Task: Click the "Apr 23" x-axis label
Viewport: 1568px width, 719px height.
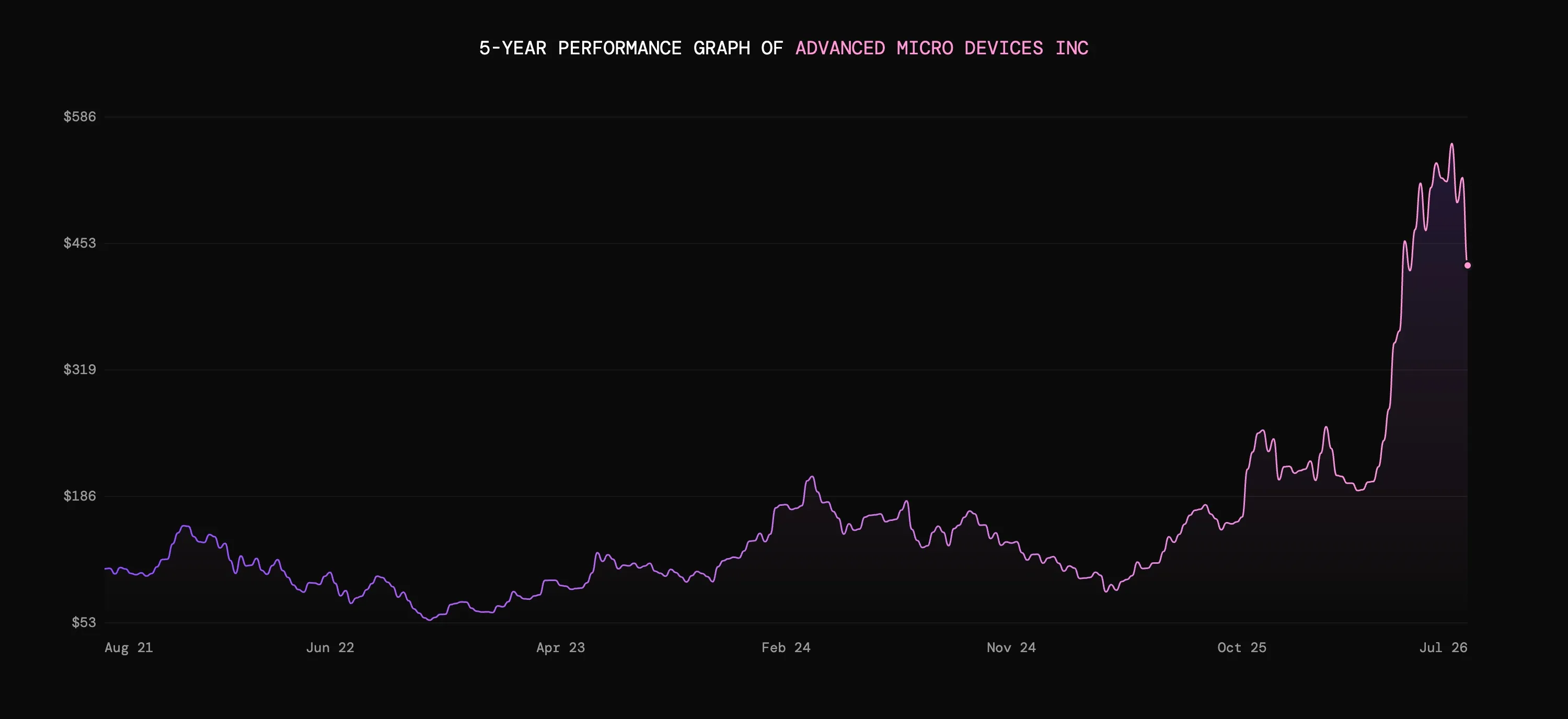Action: coord(561,647)
